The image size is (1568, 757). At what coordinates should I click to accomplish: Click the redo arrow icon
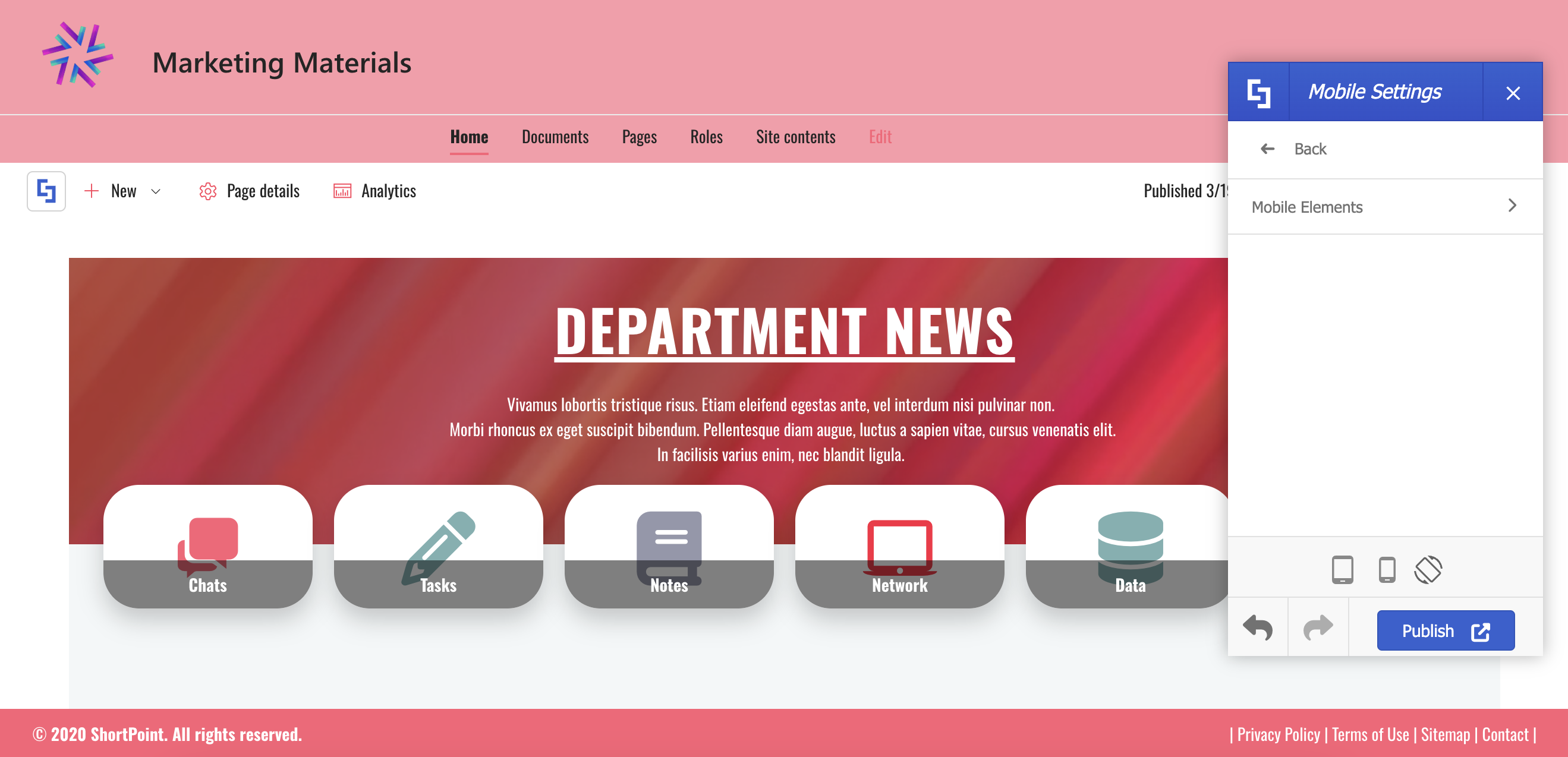pos(1318,627)
